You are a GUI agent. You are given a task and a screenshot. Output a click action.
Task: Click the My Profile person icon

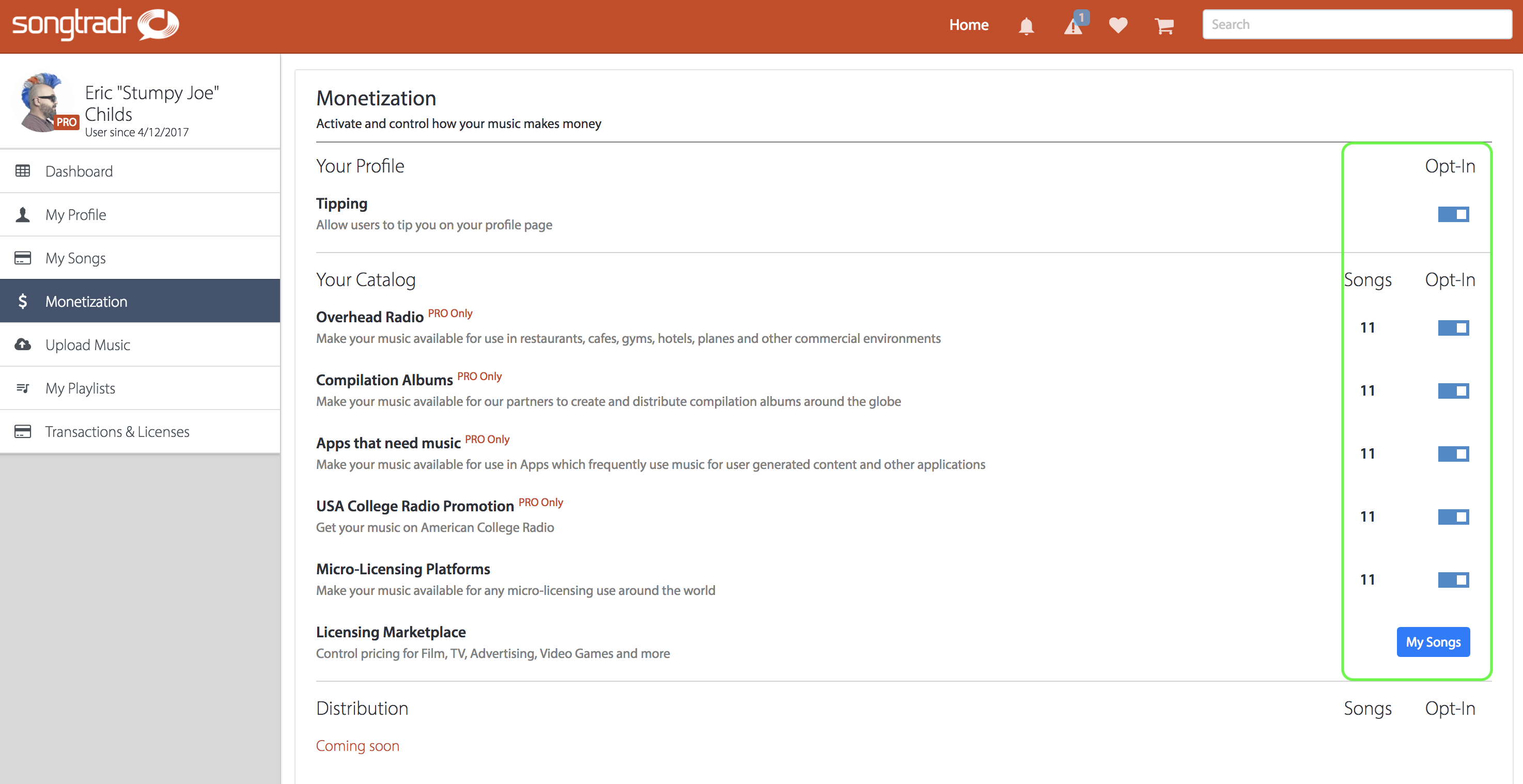click(22, 214)
